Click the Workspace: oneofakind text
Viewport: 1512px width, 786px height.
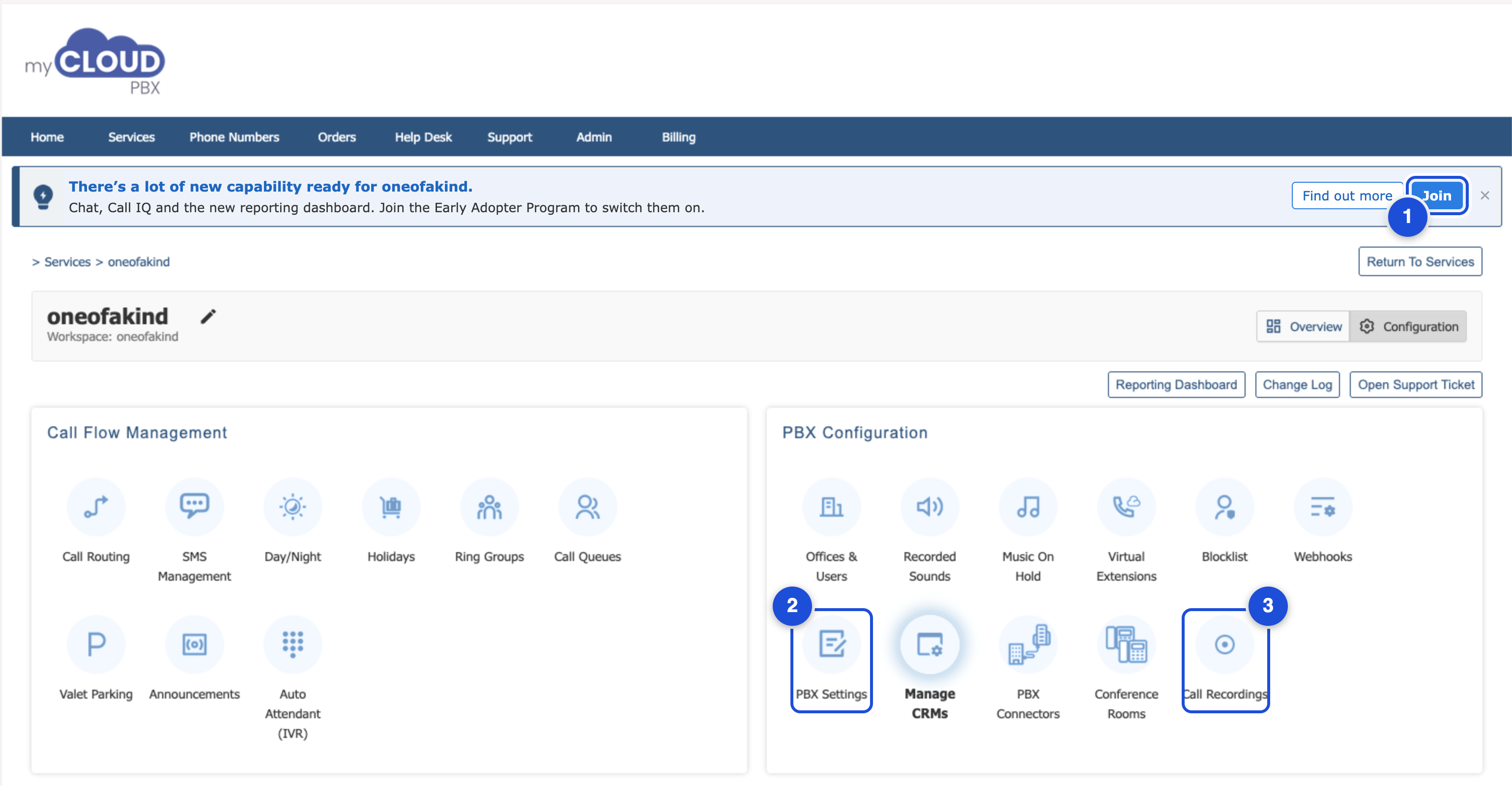(113, 337)
